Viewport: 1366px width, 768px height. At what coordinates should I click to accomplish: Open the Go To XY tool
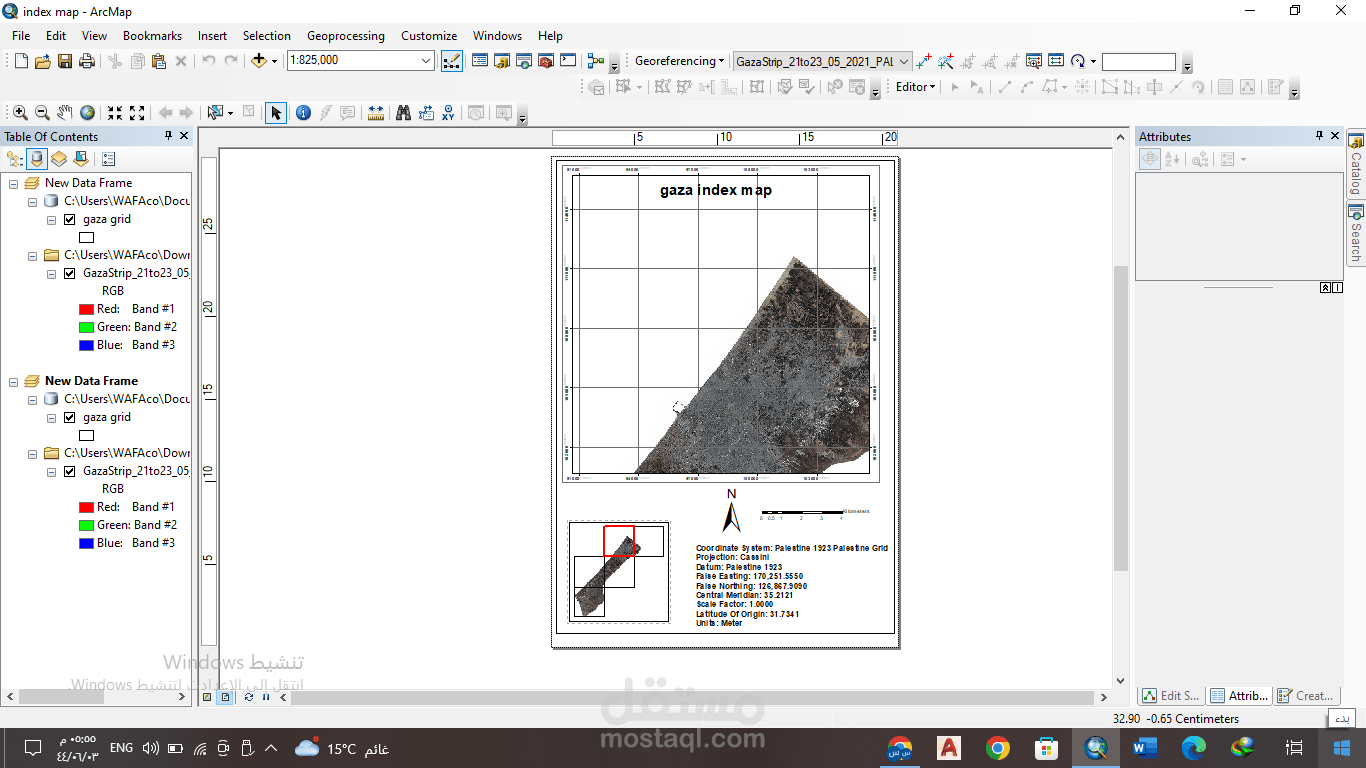click(448, 113)
